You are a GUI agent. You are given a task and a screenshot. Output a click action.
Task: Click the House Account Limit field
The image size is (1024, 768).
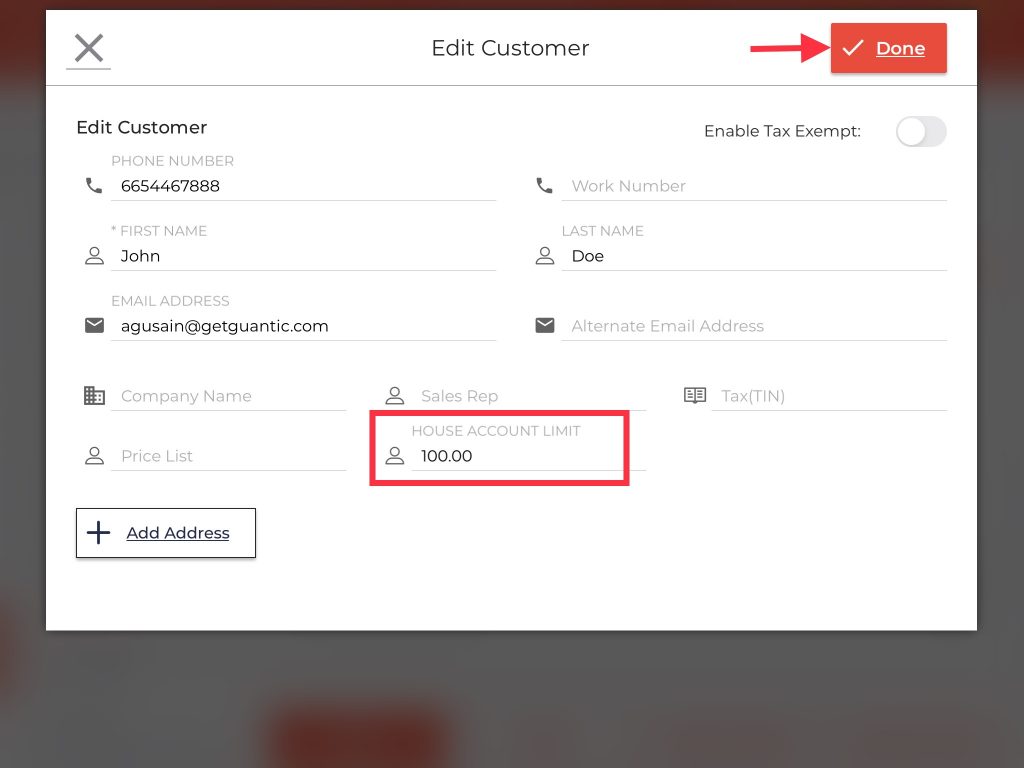(x=515, y=456)
